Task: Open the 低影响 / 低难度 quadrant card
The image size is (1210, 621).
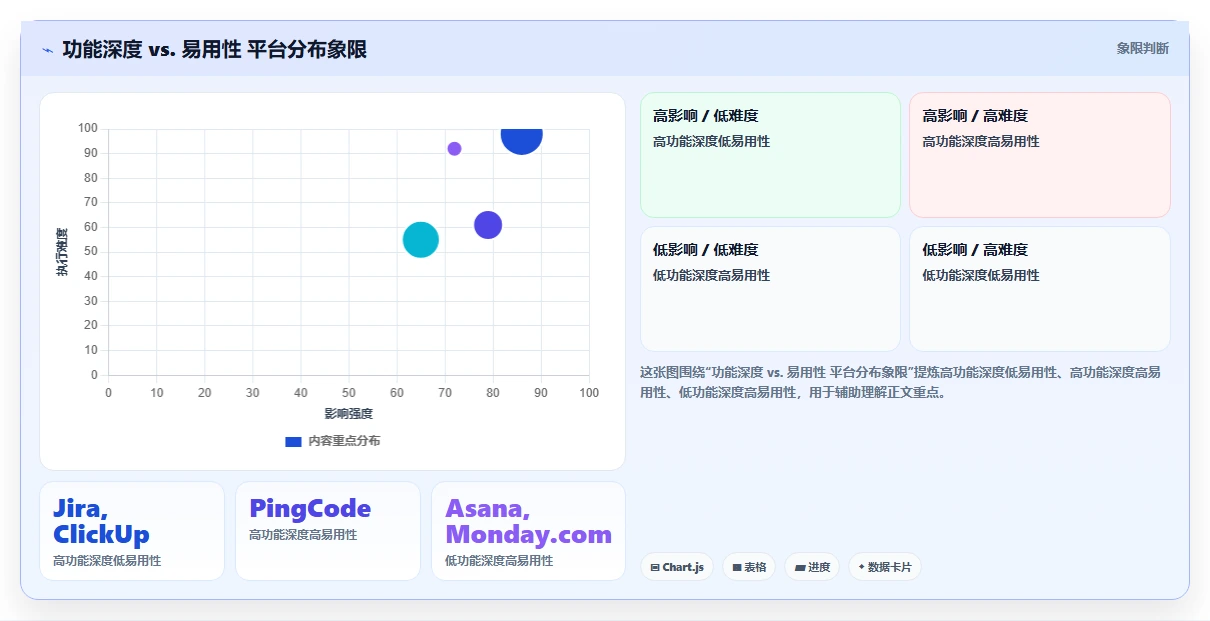Action: pos(770,289)
